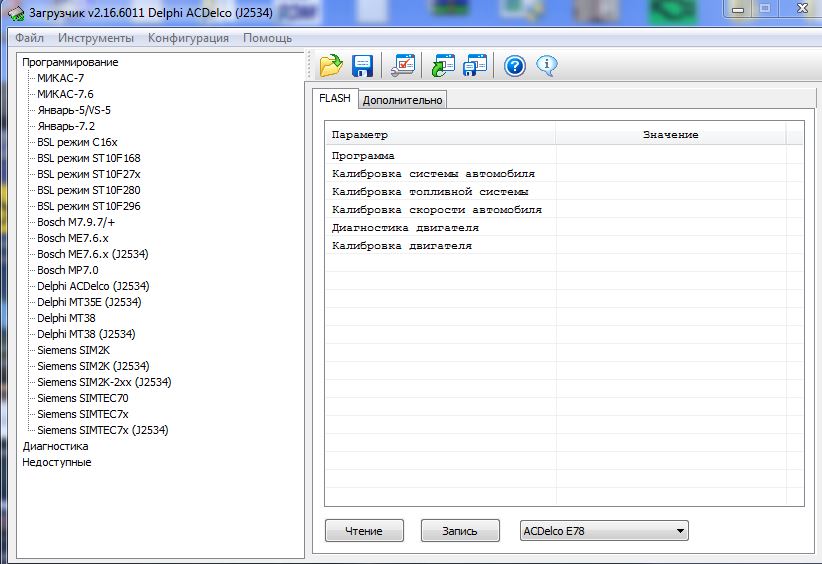This screenshot has width=822, height=564.
Task: Minimize the Загрузчик window
Action: click(738, 9)
